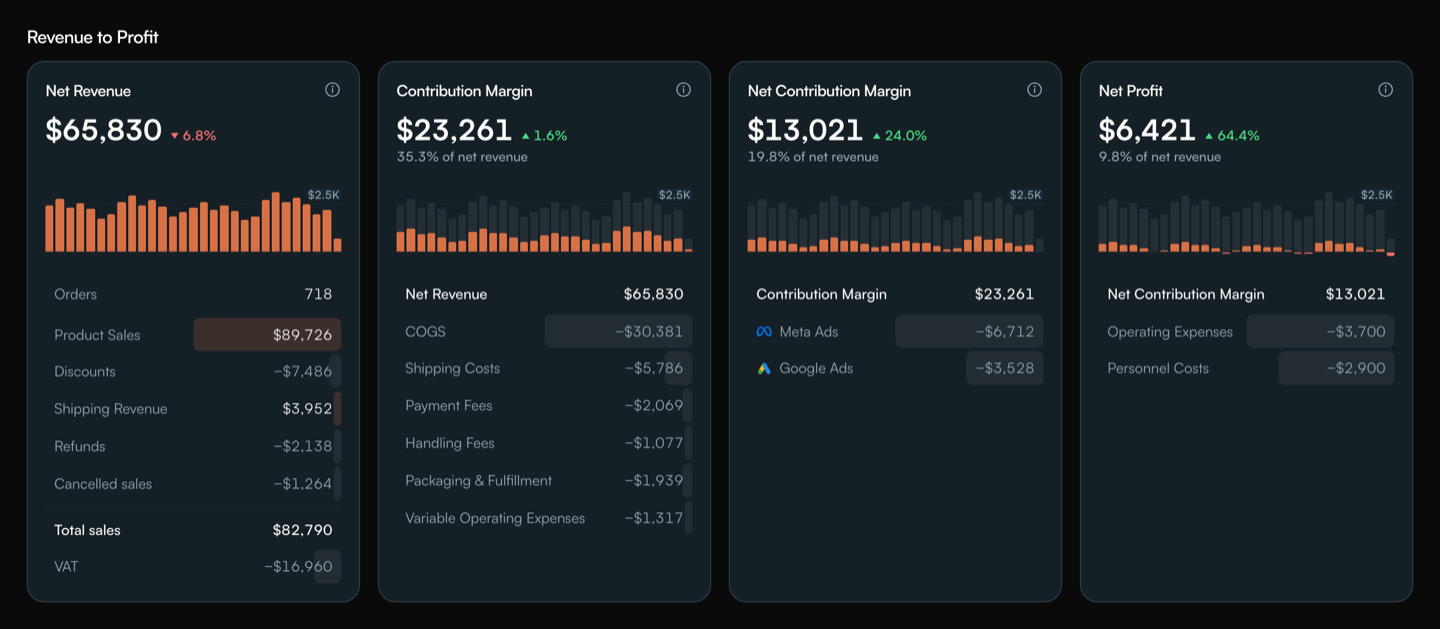Select the Refunds row label
This screenshot has height=629, width=1440.
80,447
